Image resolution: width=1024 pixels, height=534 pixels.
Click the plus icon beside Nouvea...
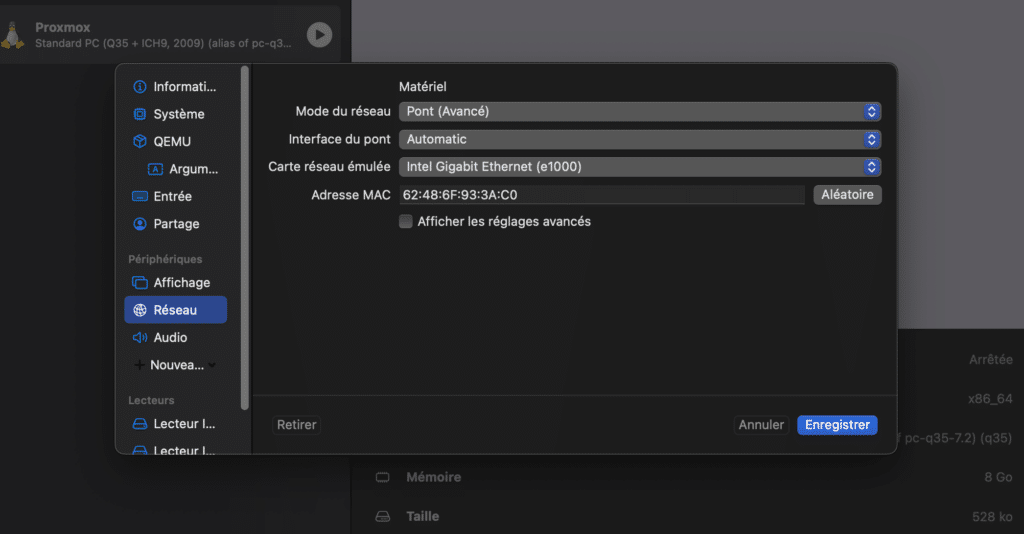tap(139, 365)
